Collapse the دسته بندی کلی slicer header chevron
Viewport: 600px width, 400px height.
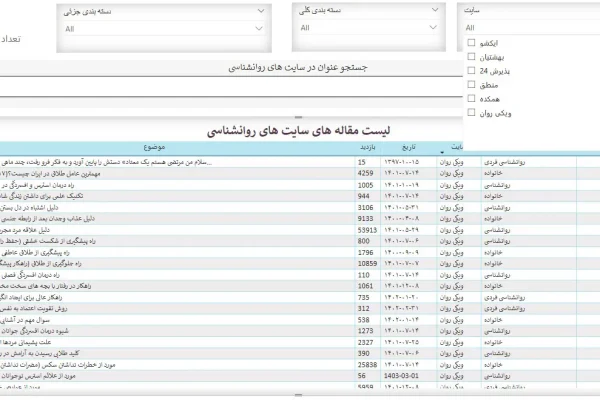coord(435,10)
